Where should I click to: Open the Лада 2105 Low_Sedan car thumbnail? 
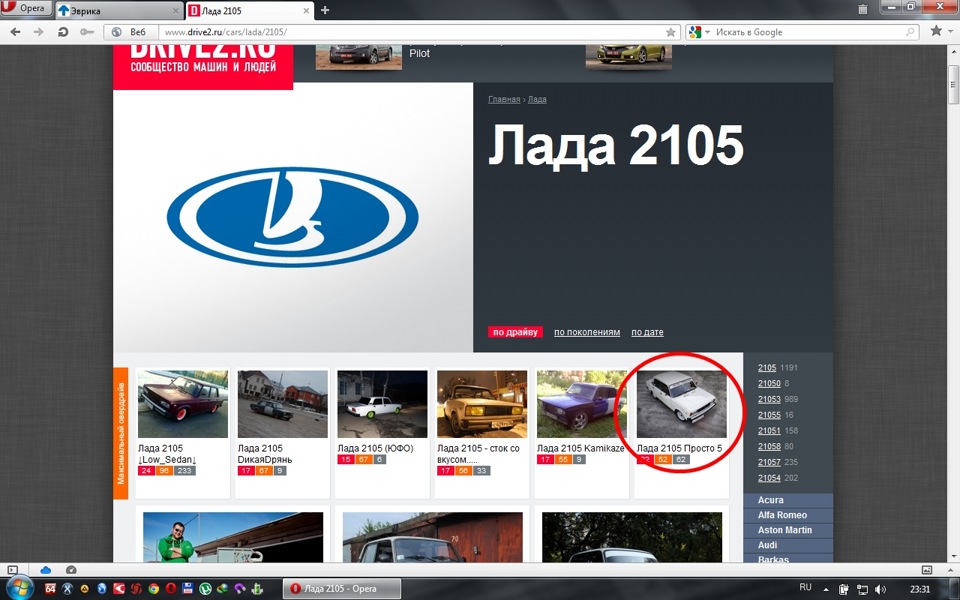(182, 404)
